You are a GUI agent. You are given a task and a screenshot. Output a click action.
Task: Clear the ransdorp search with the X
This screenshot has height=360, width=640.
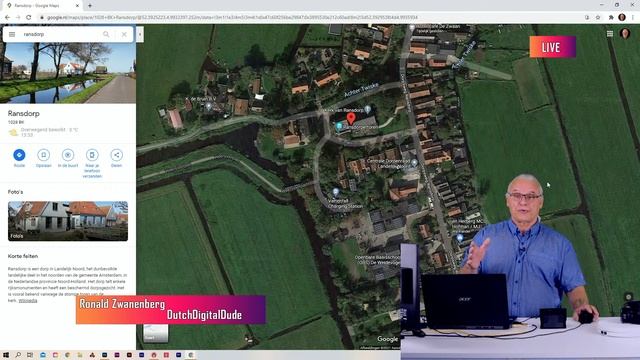pos(124,34)
